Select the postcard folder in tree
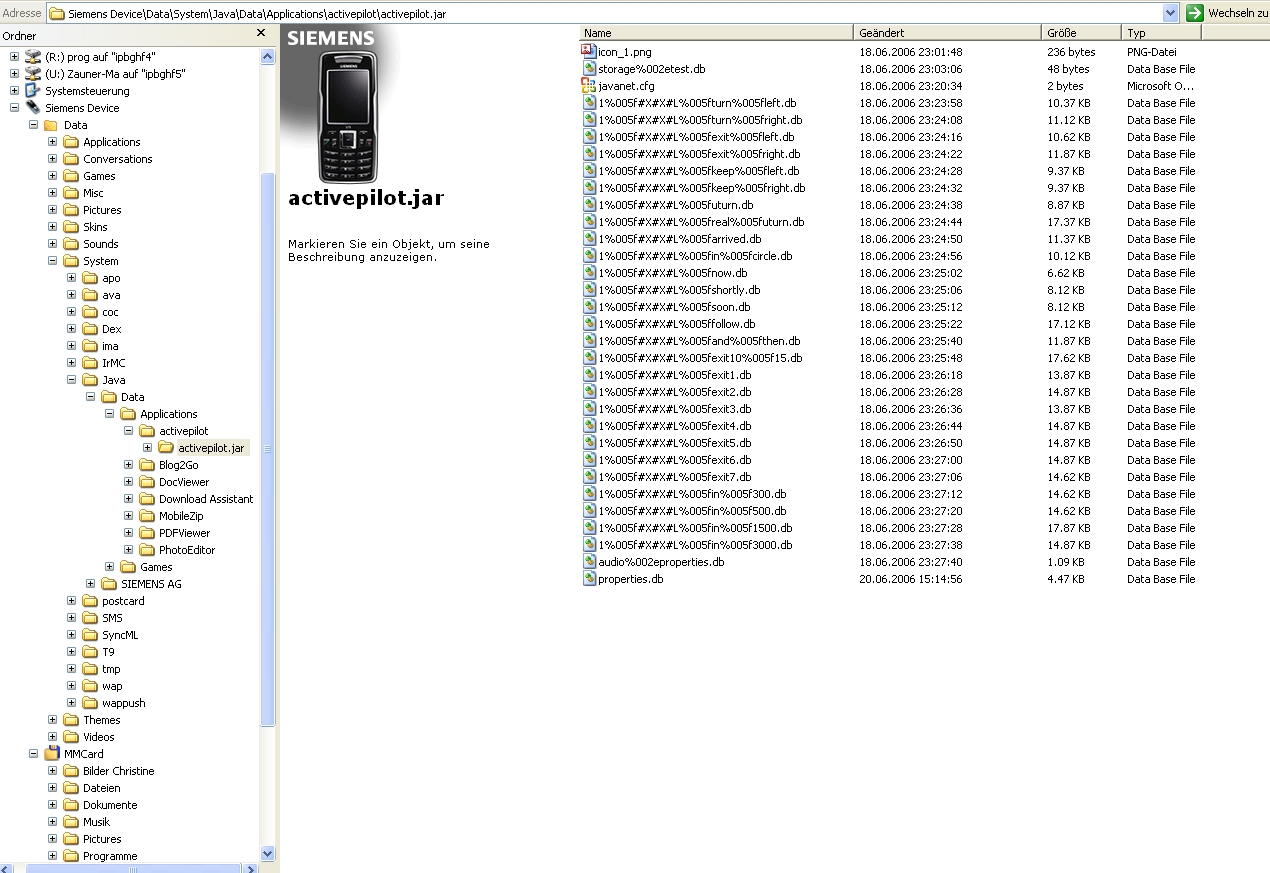 tap(122, 601)
